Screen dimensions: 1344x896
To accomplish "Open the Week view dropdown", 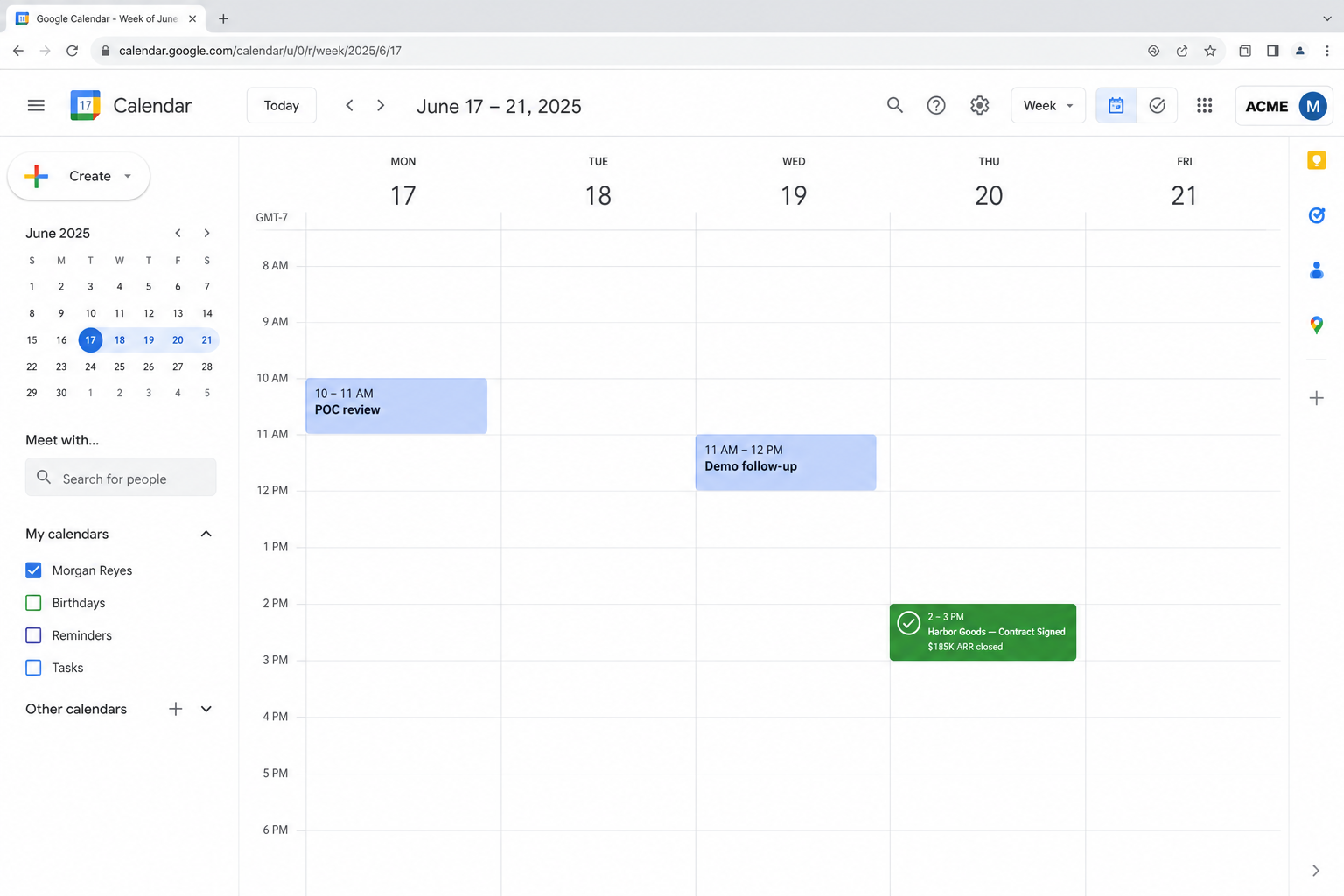I will tap(1048, 106).
